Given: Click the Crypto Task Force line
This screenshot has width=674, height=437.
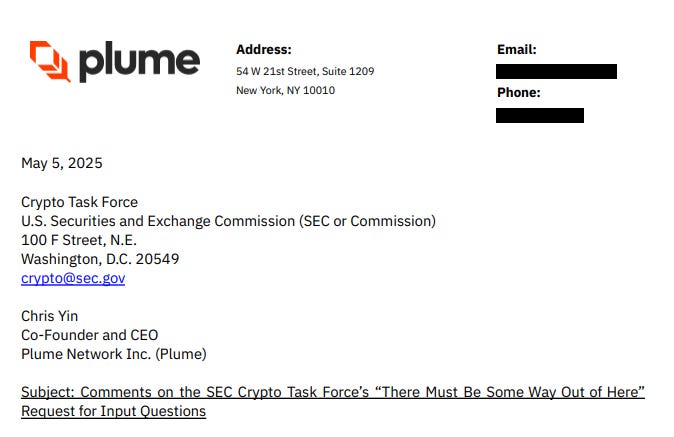Looking at the screenshot, I should coord(80,202).
